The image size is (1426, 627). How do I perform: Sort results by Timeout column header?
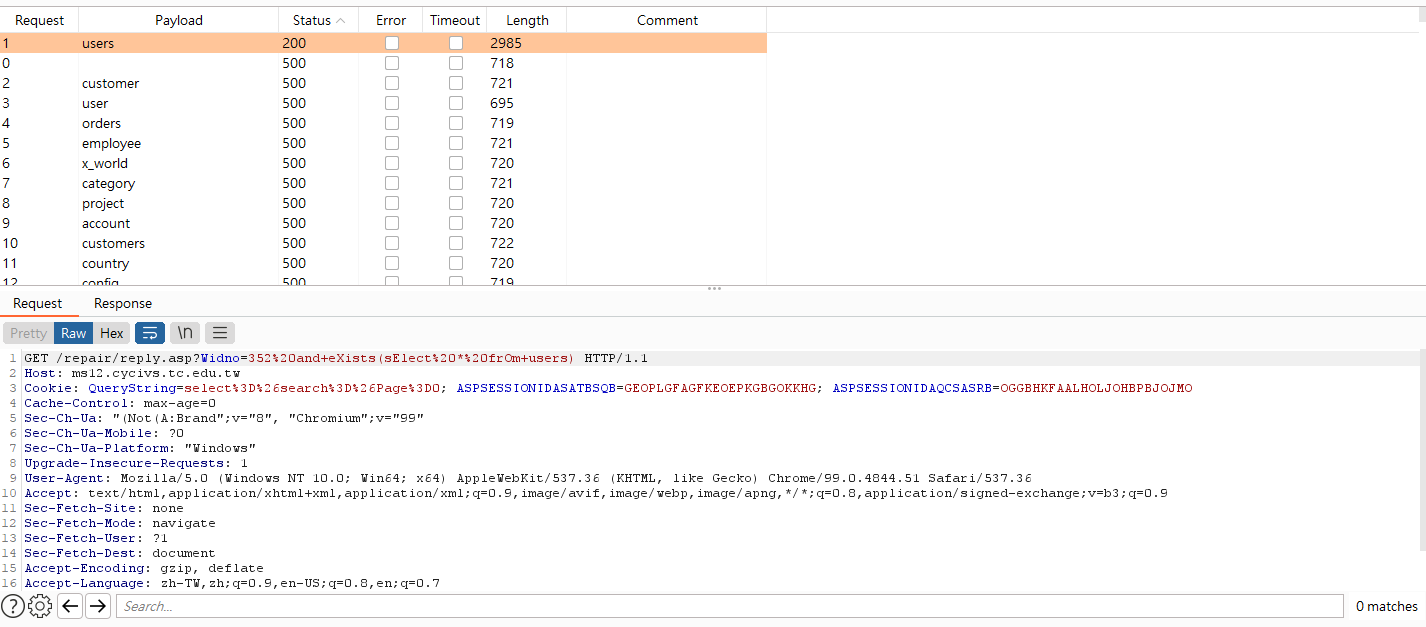pos(455,20)
